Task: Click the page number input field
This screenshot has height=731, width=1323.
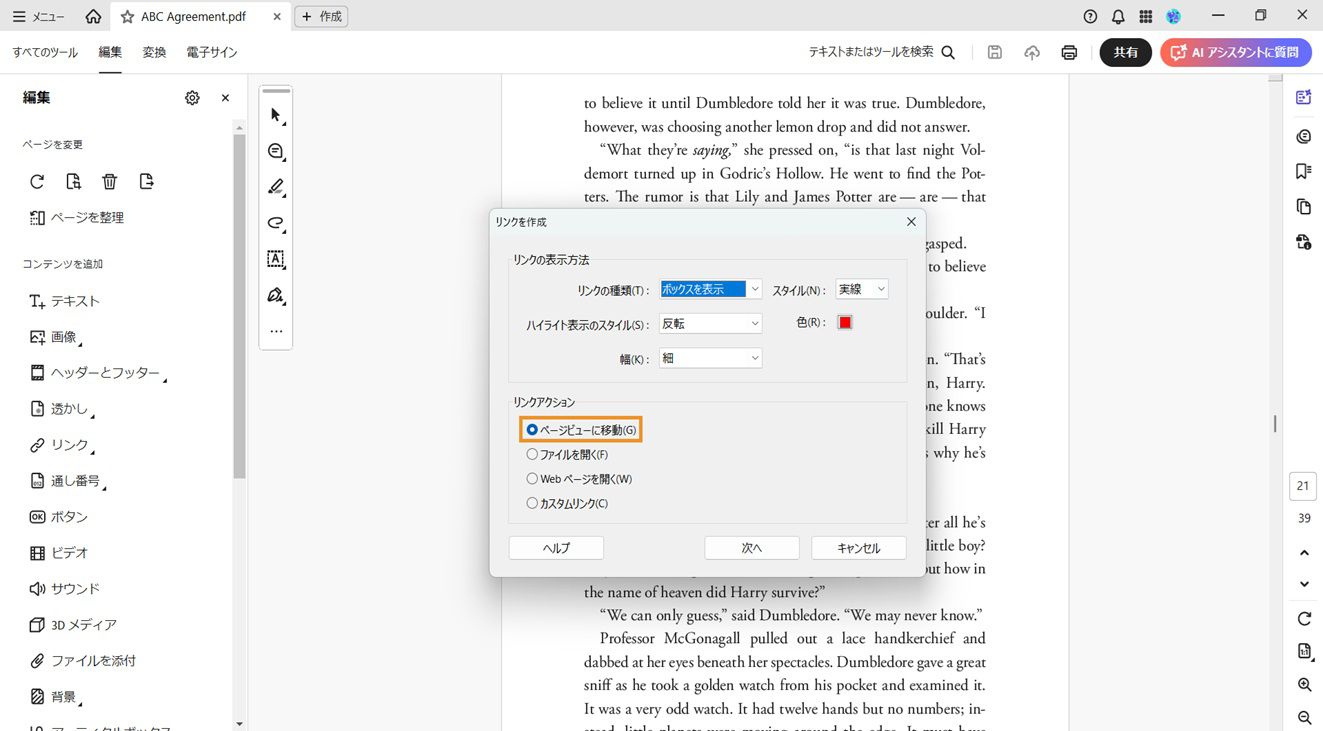Action: [1302, 485]
